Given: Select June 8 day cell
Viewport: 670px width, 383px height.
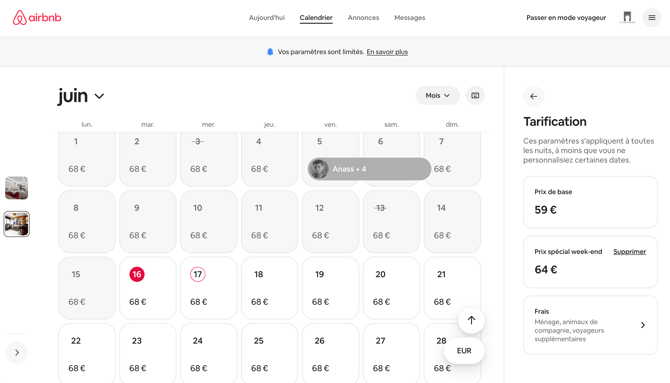Looking at the screenshot, I should click(87, 221).
